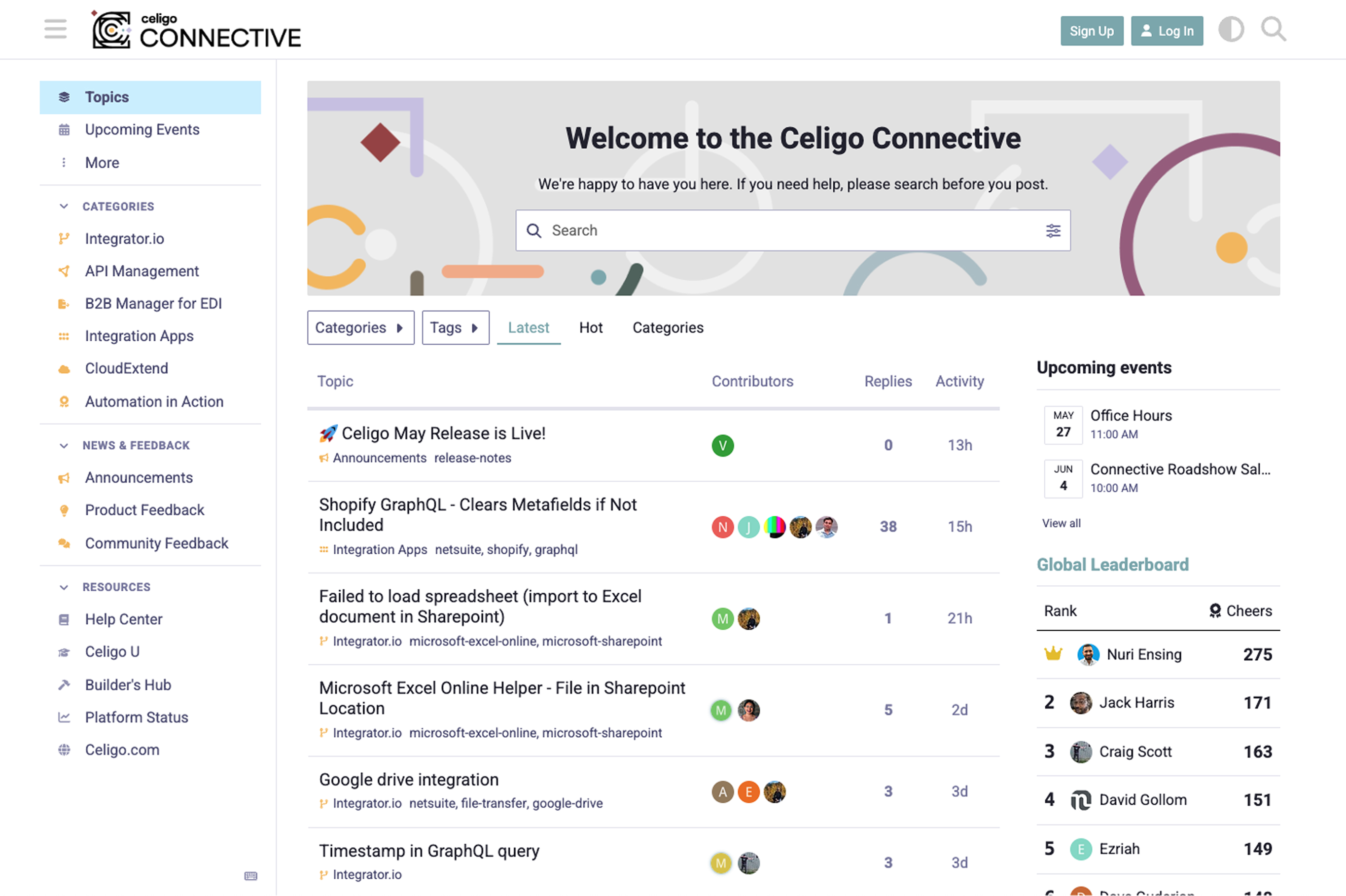Viewport: 1346px width, 896px height.
Task: Collapse the NEWS & FEEDBACK section
Action: 64,445
